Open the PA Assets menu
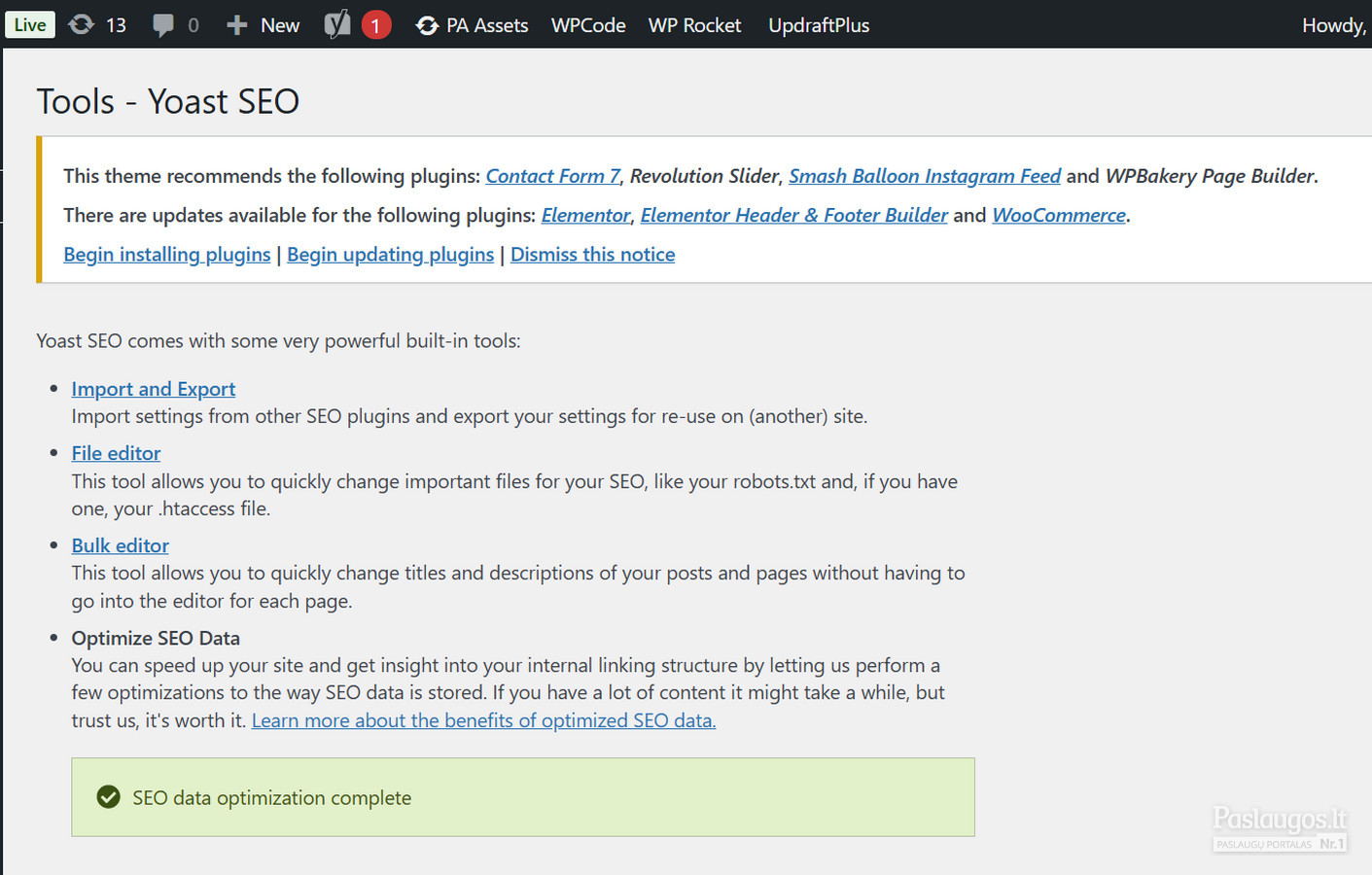This screenshot has width=1372, height=875. pos(487,25)
